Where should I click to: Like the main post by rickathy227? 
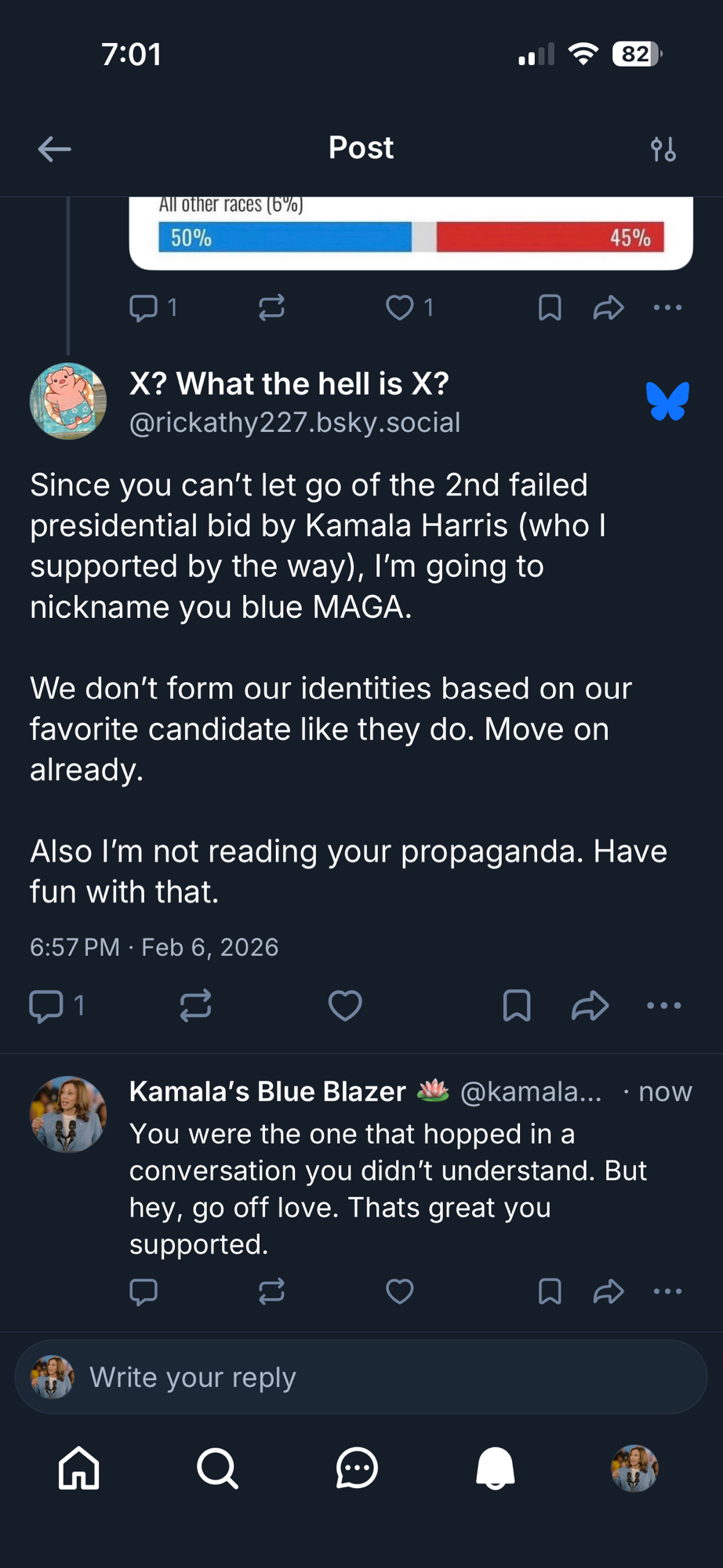(x=344, y=1006)
